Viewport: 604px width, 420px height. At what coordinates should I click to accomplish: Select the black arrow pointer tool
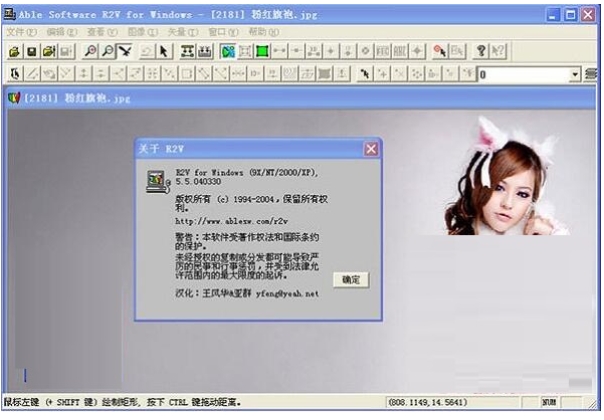pyautogui.click(x=164, y=51)
